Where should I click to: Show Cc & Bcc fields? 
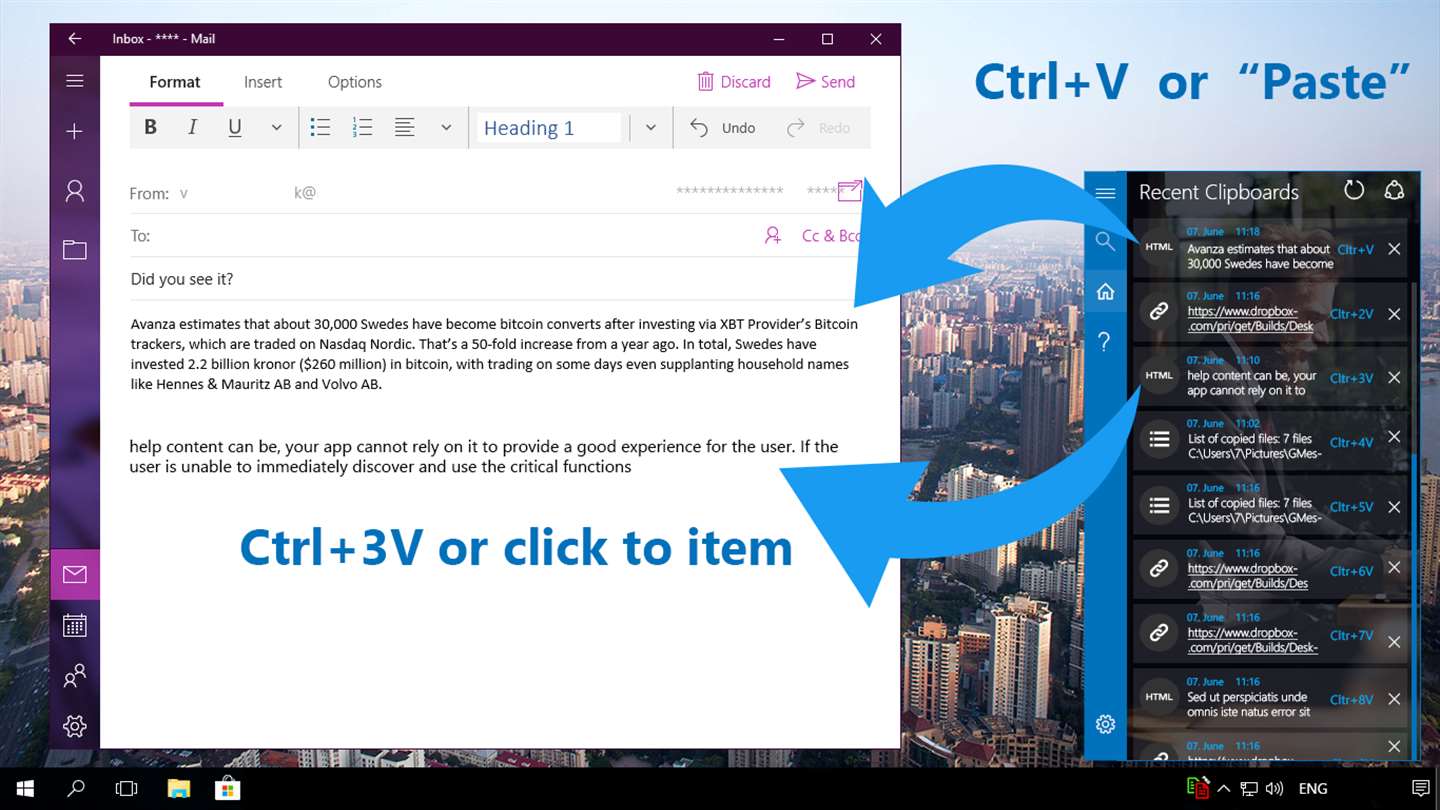[x=831, y=236]
